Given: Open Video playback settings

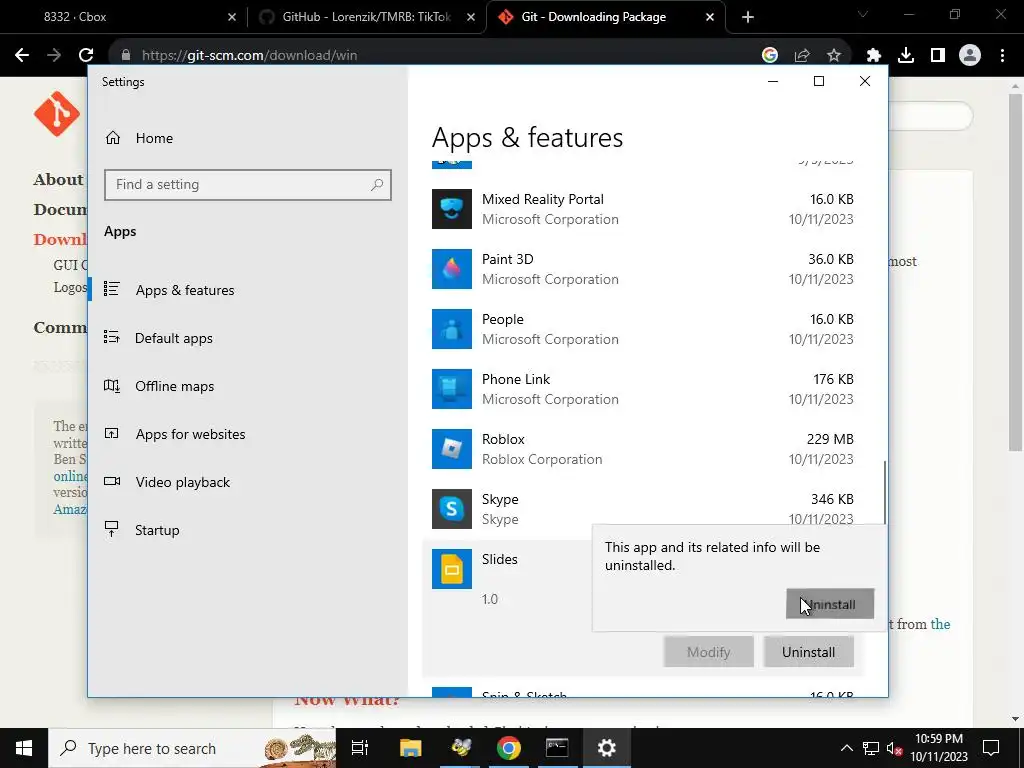Looking at the screenshot, I should click(x=182, y=482).
